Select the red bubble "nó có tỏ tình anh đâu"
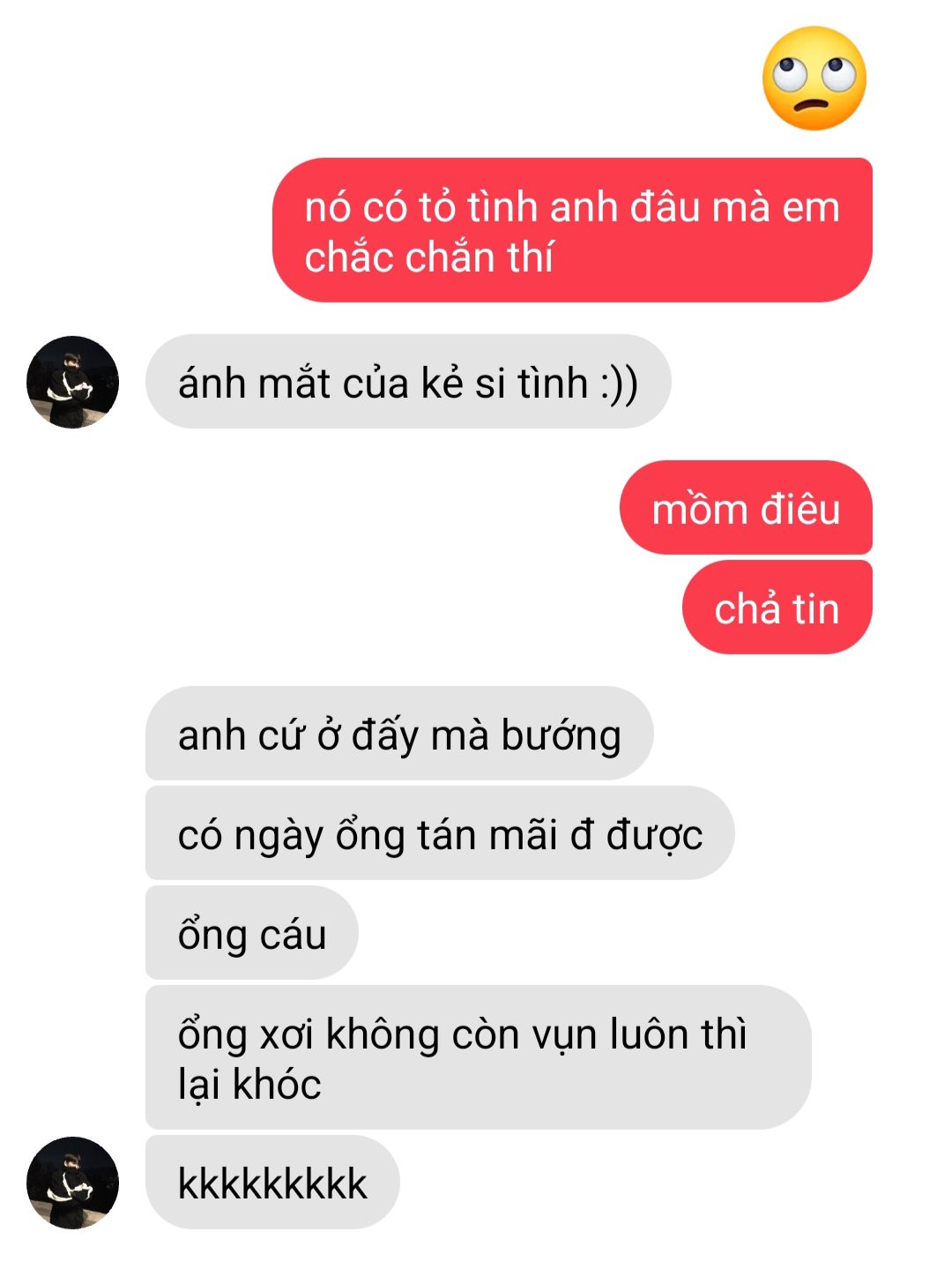952x1277 pixels. point(572,230)
